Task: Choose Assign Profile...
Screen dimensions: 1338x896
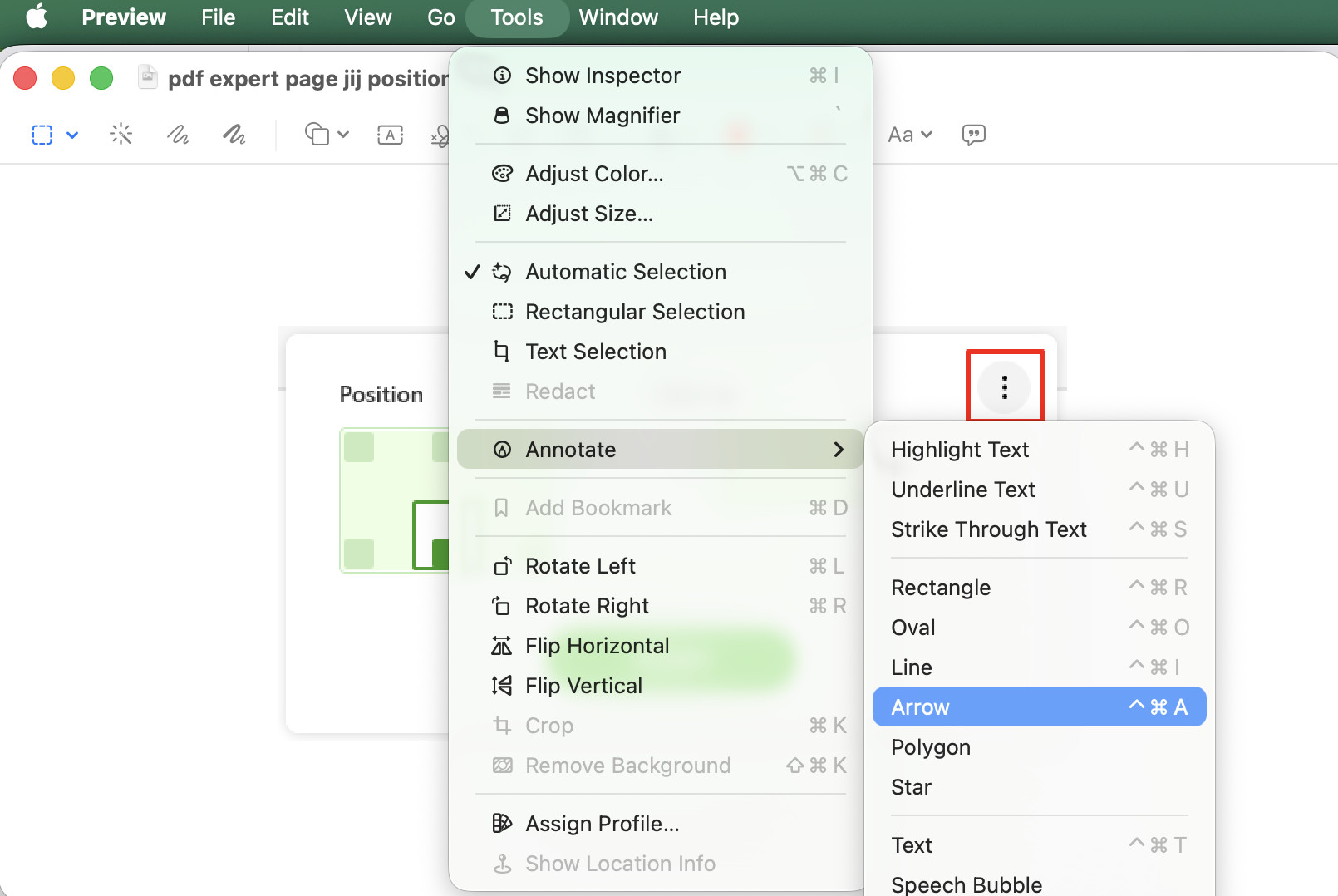Action: tap(661, 824)
